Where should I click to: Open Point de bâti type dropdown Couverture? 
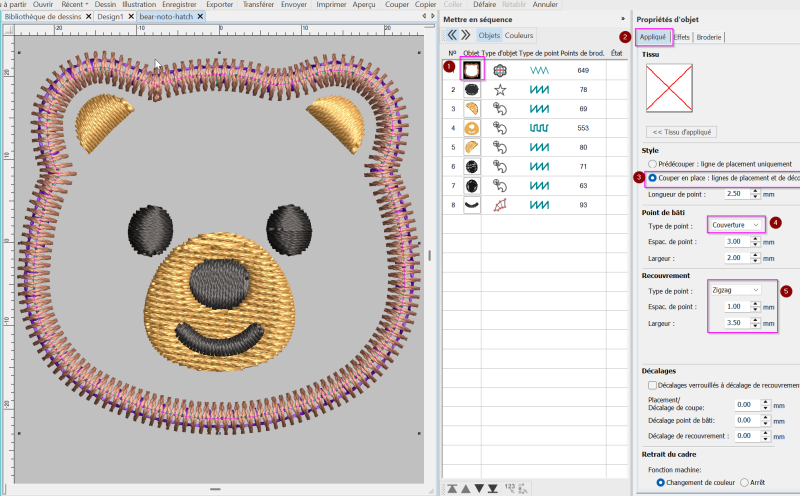coord(736,225)
